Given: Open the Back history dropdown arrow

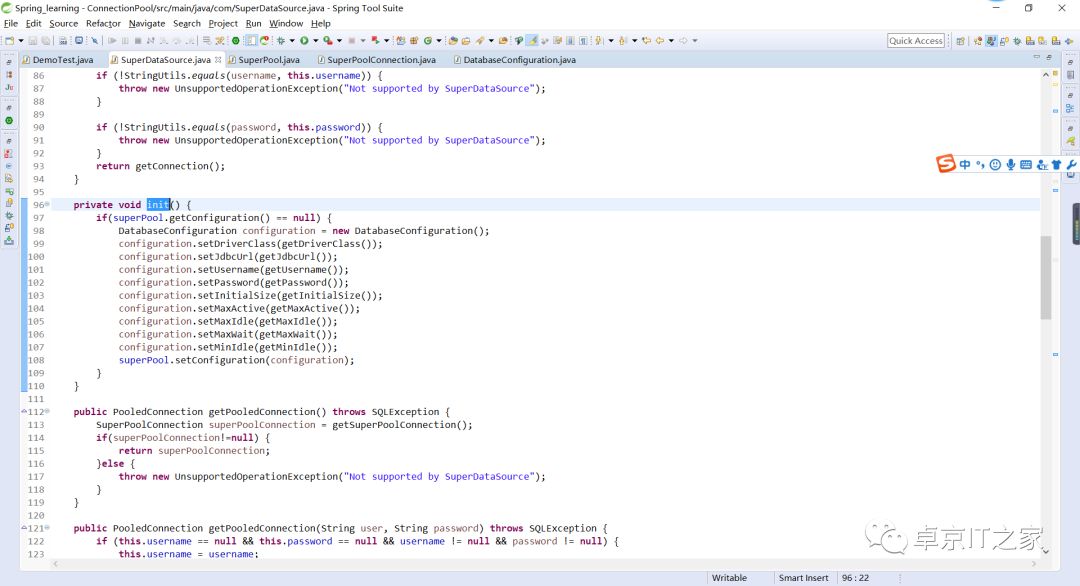Looking at the screenshot, I should (672, 41).
